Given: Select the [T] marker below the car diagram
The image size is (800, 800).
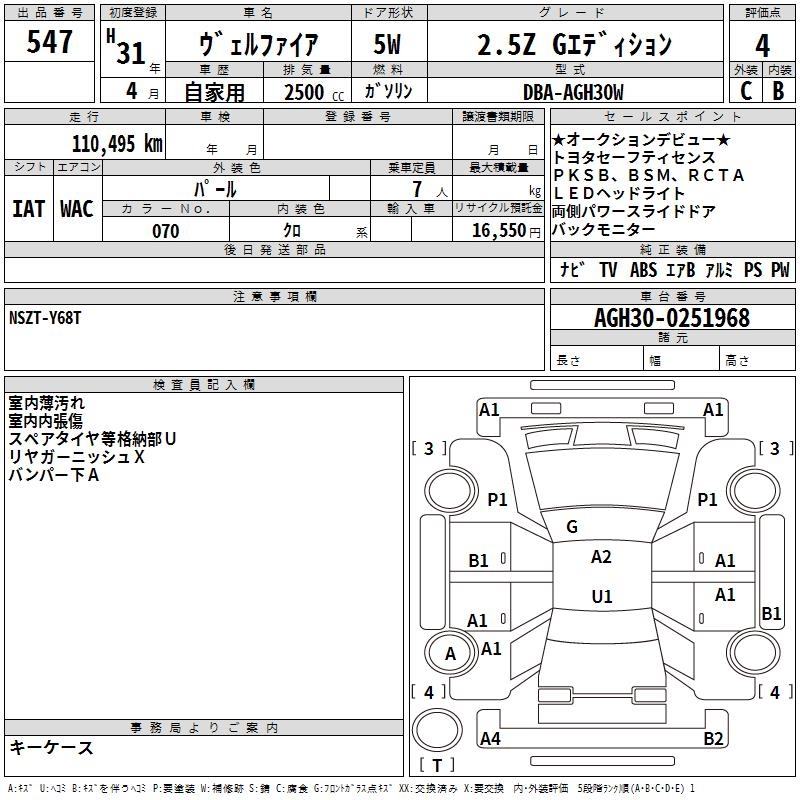Looking at the screenshot, I should (x=436, y=766).
